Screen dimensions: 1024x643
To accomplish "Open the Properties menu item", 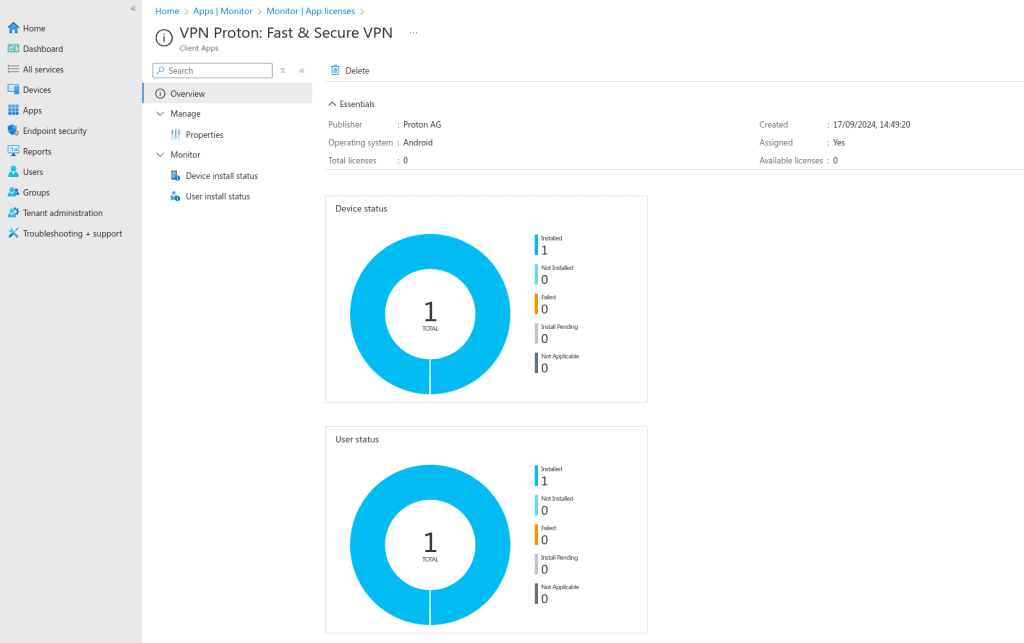I will tap(204, 134).
